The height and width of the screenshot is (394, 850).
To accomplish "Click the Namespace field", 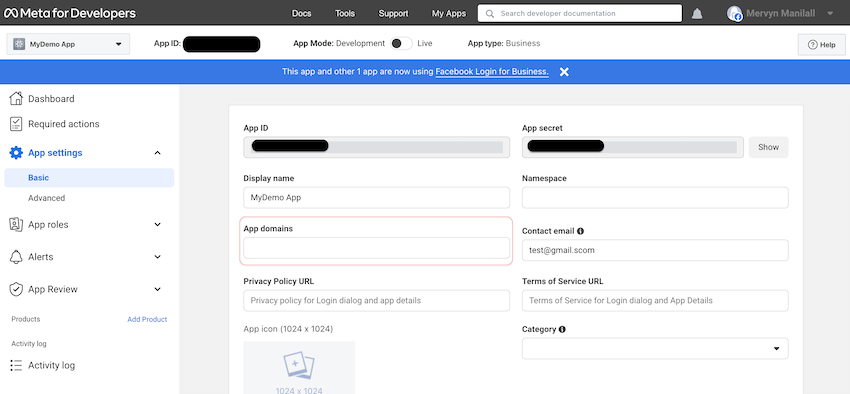I will [655, 198].
